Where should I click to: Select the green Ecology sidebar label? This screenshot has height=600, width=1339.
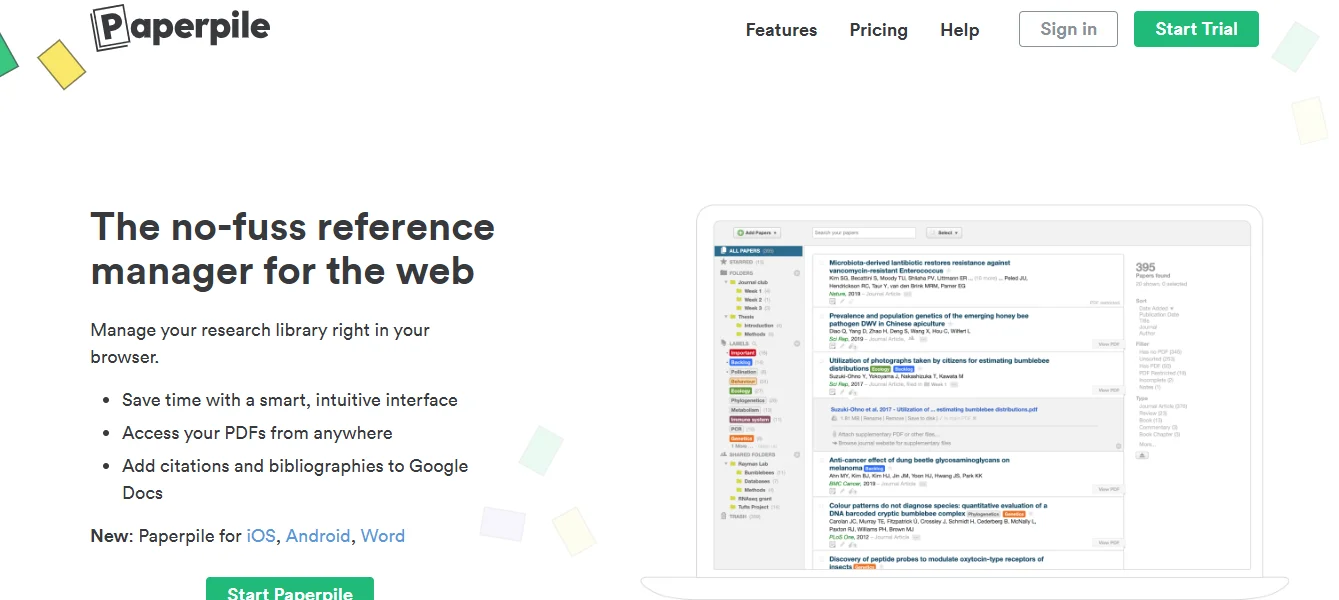click(x=740, y=391)
